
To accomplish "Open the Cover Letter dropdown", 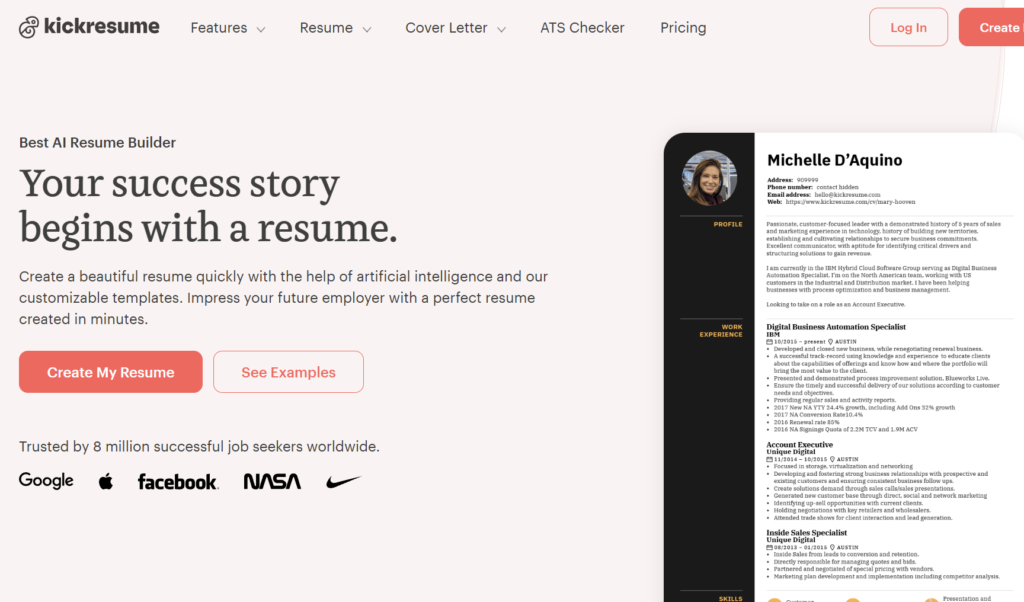I will click(x=455, y=28).
